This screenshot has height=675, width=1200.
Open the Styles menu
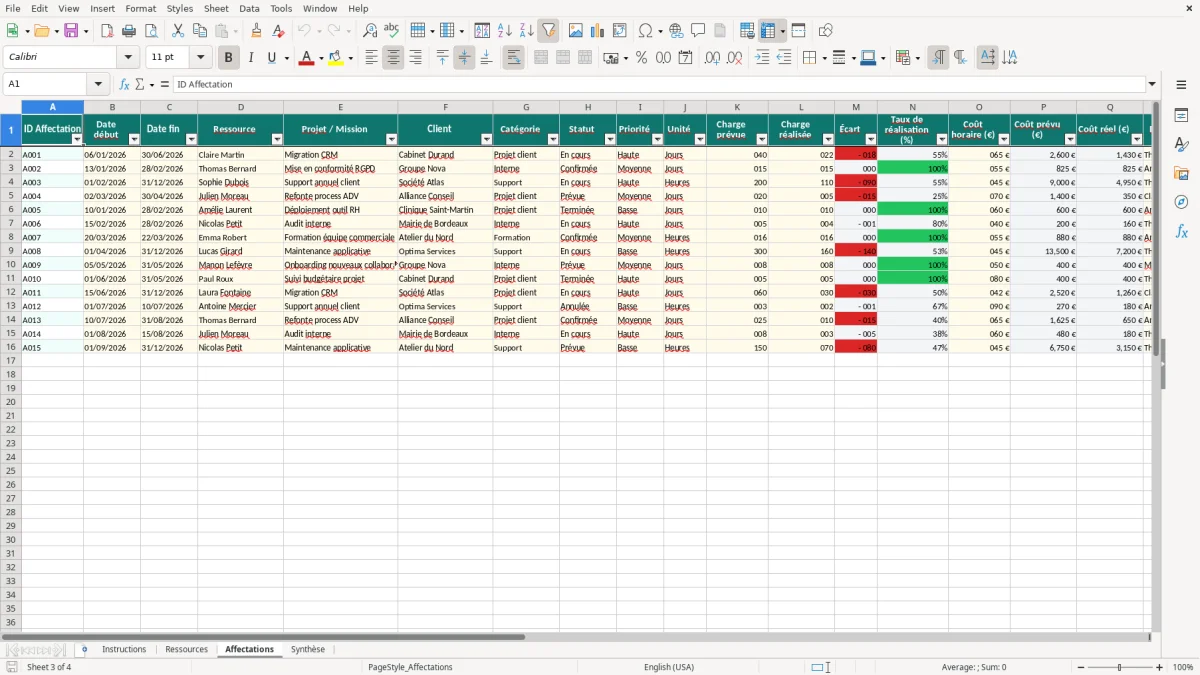pyautogui.click(x=180, y=8)
